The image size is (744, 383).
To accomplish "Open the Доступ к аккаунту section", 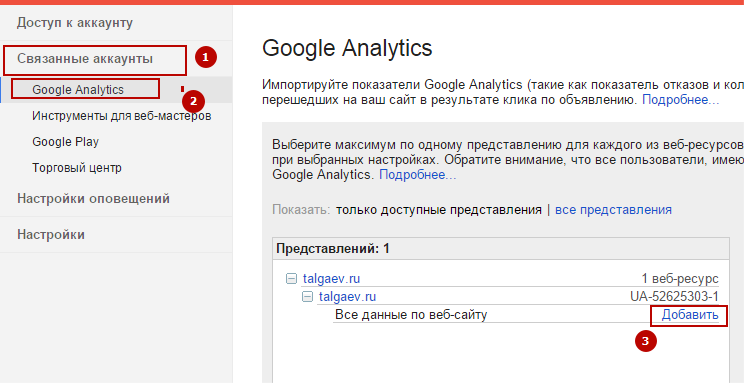I will pos(75,23).
